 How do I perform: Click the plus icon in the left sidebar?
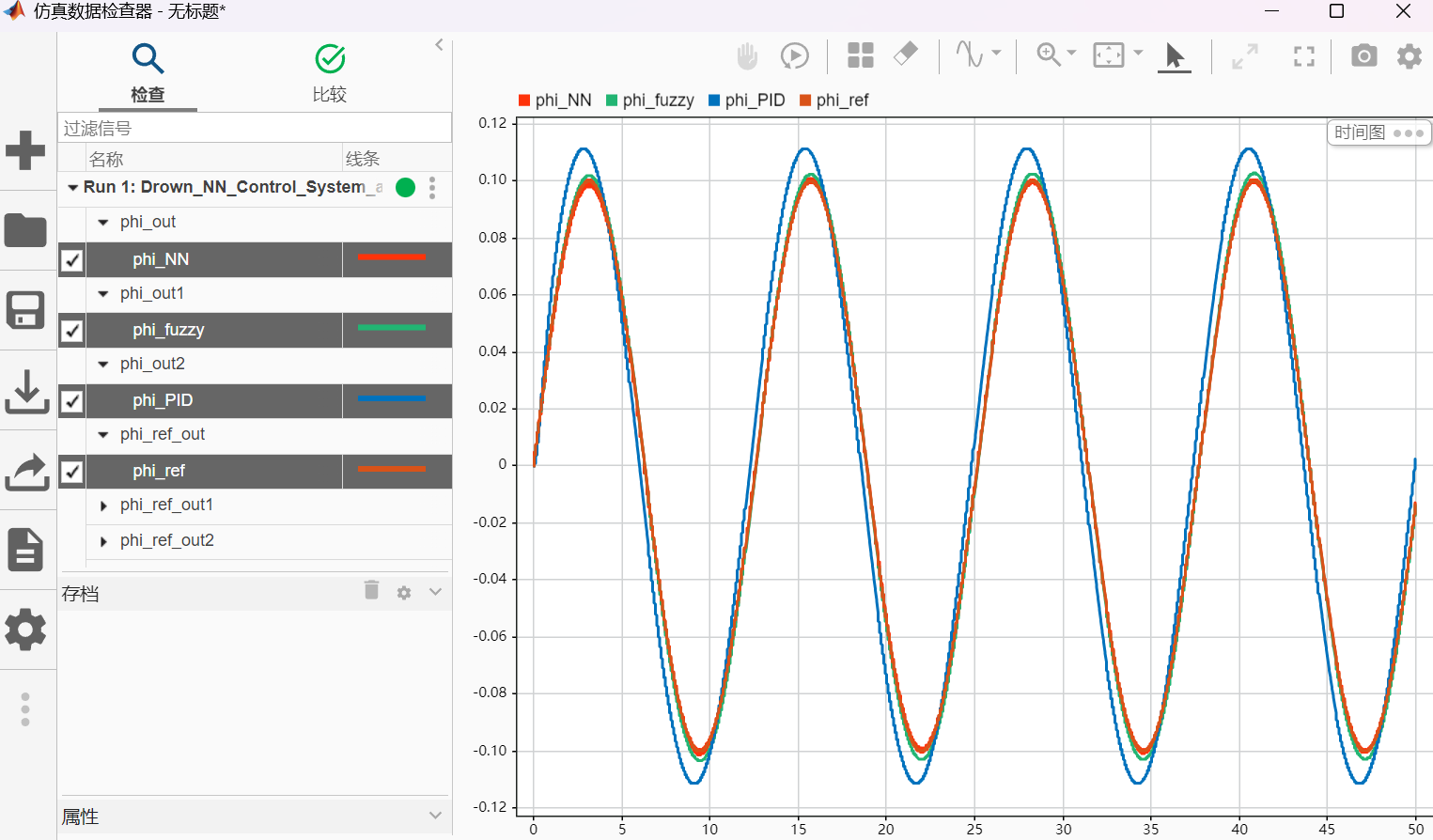click(25, 150)
